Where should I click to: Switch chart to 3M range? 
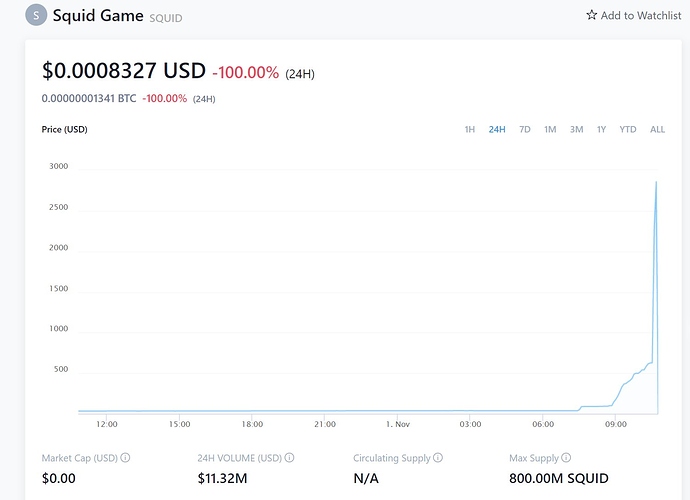coord(576,129)
